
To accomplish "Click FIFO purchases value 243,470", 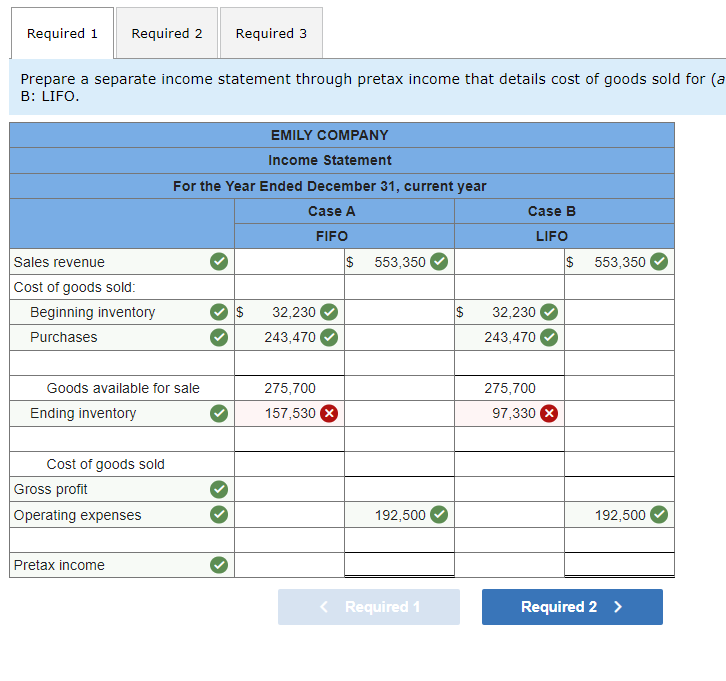I will click(x=290, y=337).
